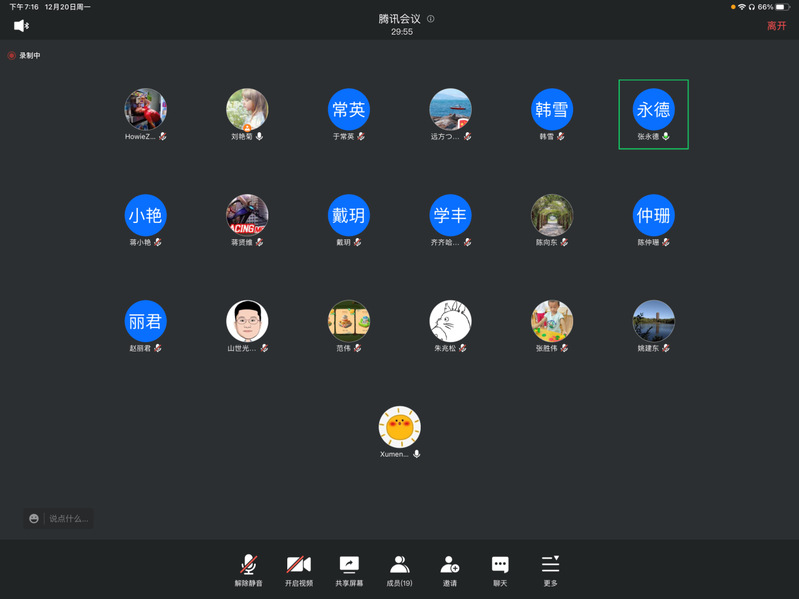799x599 pixels.
Task: Select 张永德's highlighted speaker tile
Action: [x=653, y=114]
